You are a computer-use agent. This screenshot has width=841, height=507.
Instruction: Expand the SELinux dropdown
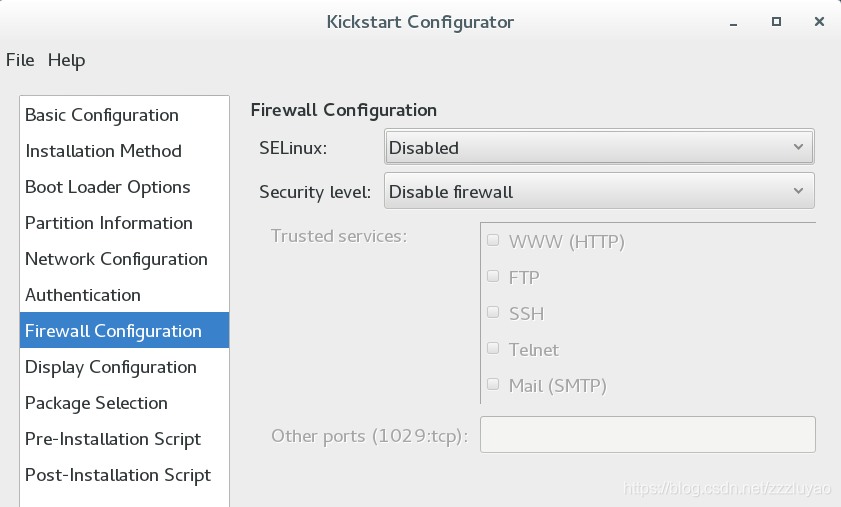[x=599, y=146]
